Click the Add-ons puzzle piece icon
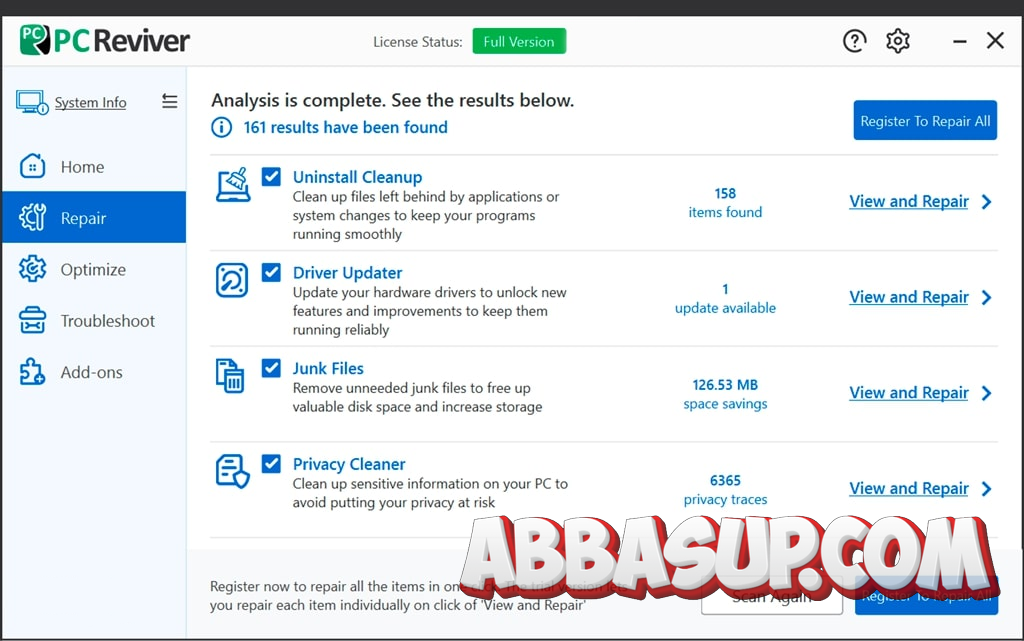The height and width of the screenshot is (641, 1024). click(32, 371)
